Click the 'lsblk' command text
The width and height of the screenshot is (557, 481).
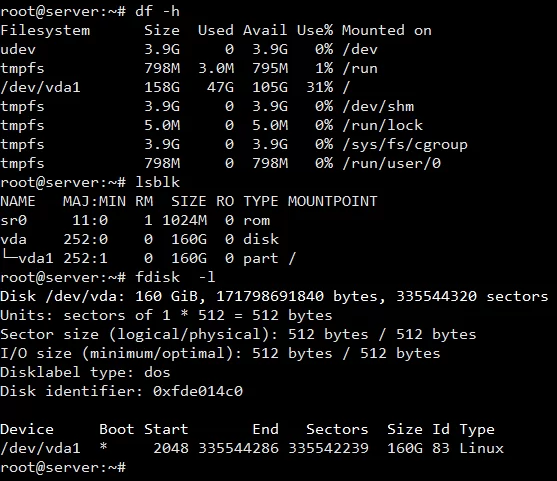pos(157,182)
